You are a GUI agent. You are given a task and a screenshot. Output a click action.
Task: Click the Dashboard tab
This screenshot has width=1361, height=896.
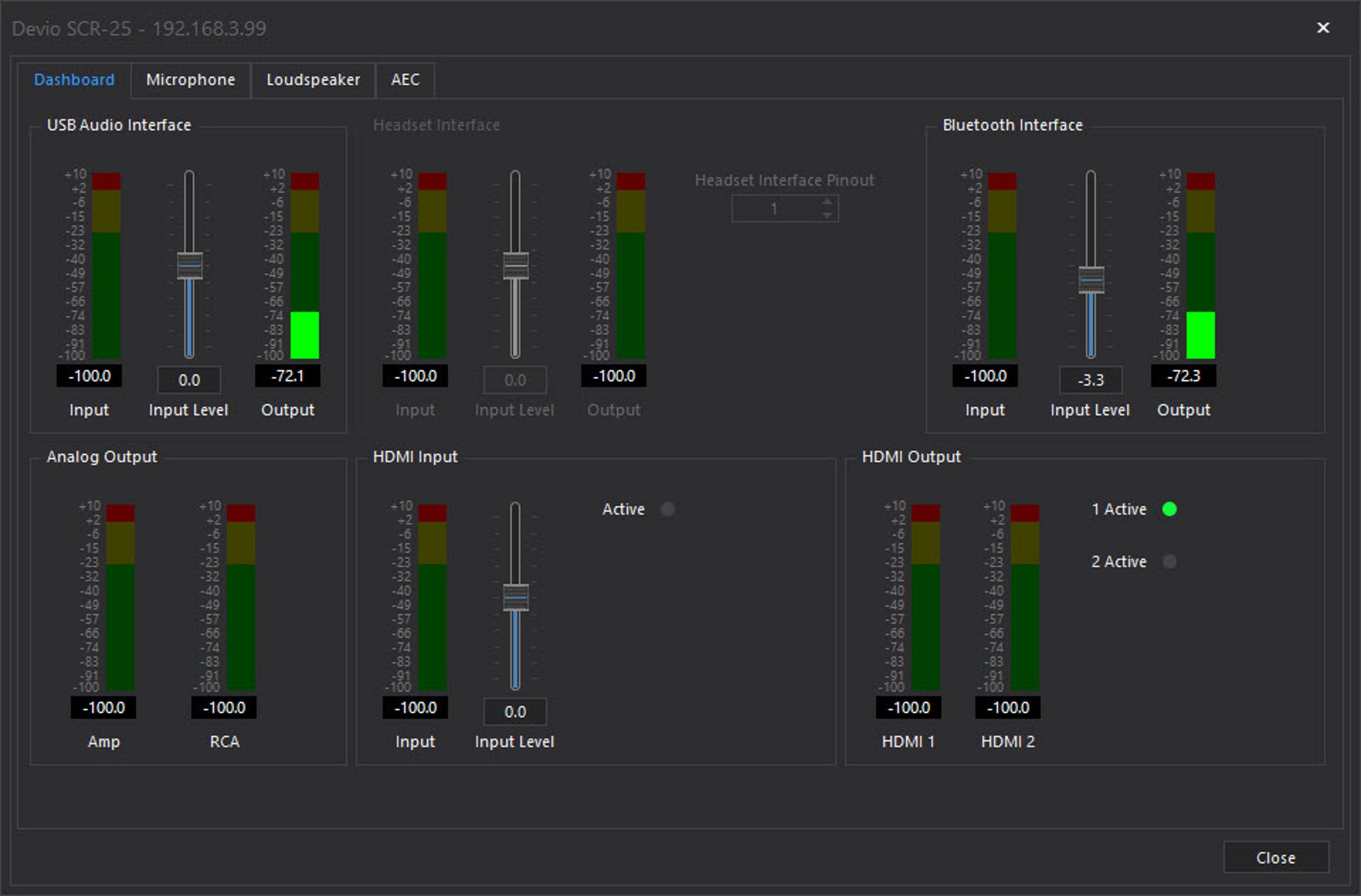coord(74,79)
